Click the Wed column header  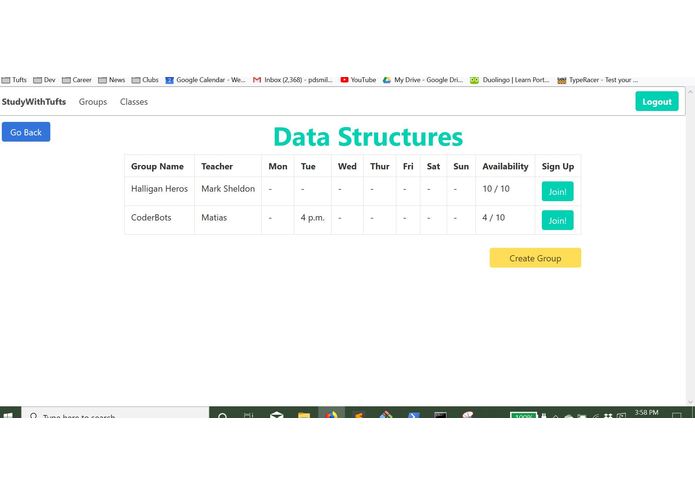tap(347, 166)
